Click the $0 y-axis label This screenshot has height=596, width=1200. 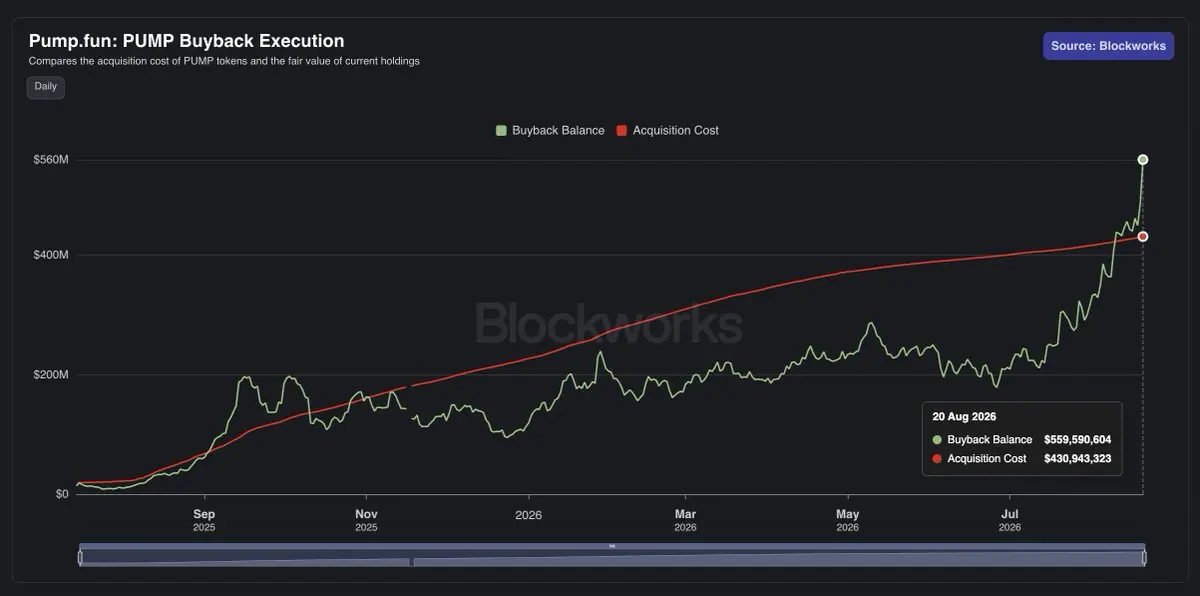click(x=62, y=494)
